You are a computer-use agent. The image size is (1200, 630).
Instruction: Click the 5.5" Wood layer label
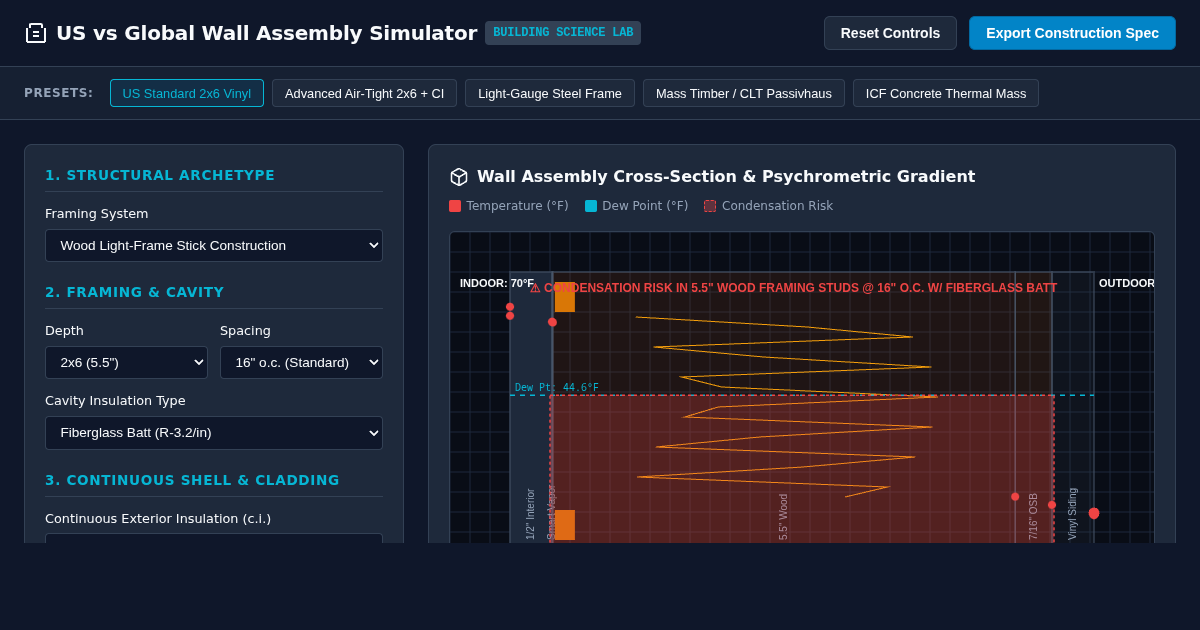pyautogui.click(x=783, y=517)
